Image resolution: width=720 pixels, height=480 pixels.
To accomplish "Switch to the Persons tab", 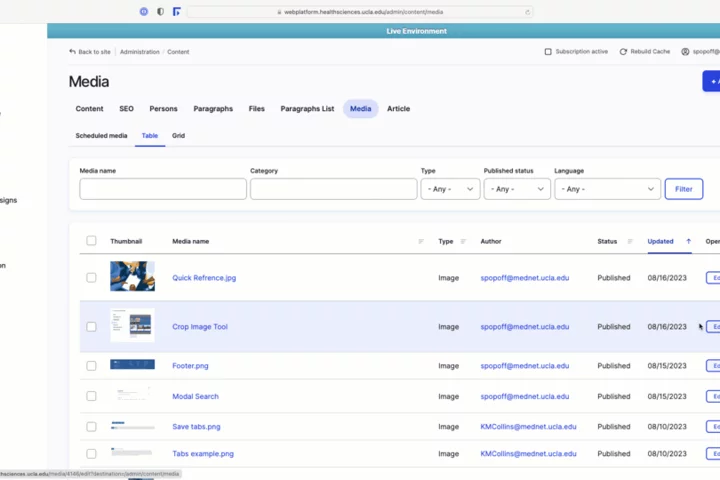I will [x=163, y=108].
